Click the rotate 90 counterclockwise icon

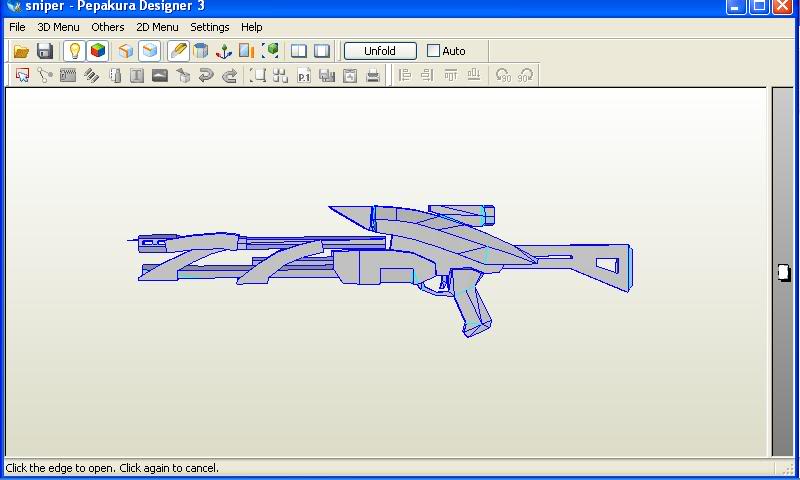pyautogui.click(x=503, y=75)
